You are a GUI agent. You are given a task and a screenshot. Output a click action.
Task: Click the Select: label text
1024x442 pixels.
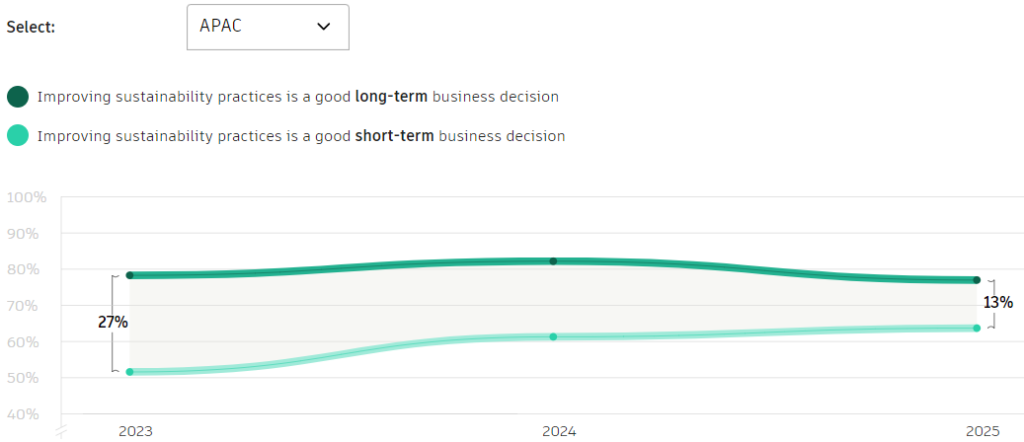[x=31, y=27]
